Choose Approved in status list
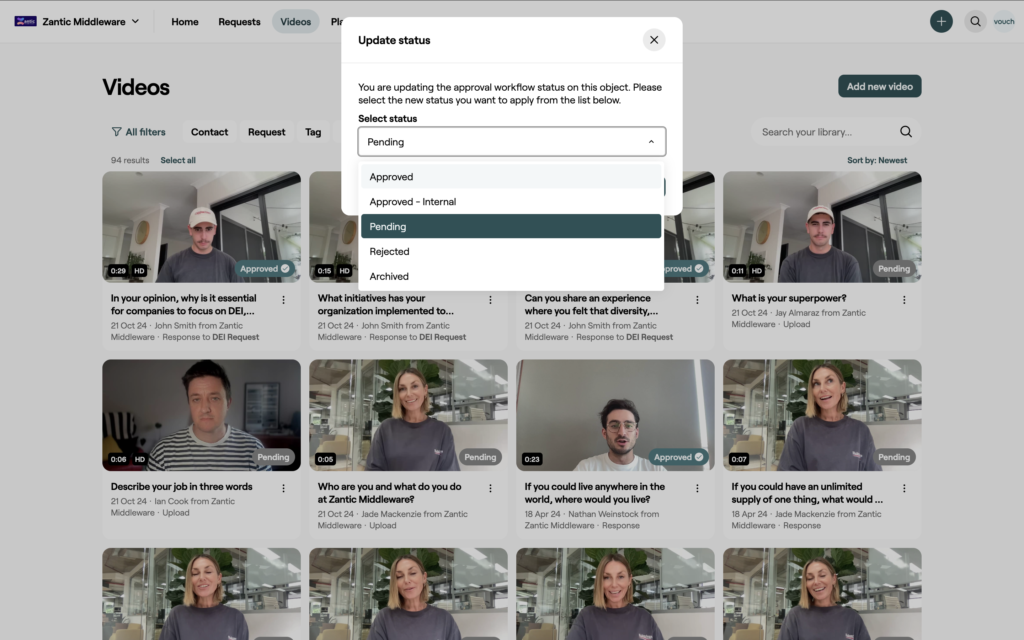The width and height of the screenshot is (1024, 640). coord(511,176)
